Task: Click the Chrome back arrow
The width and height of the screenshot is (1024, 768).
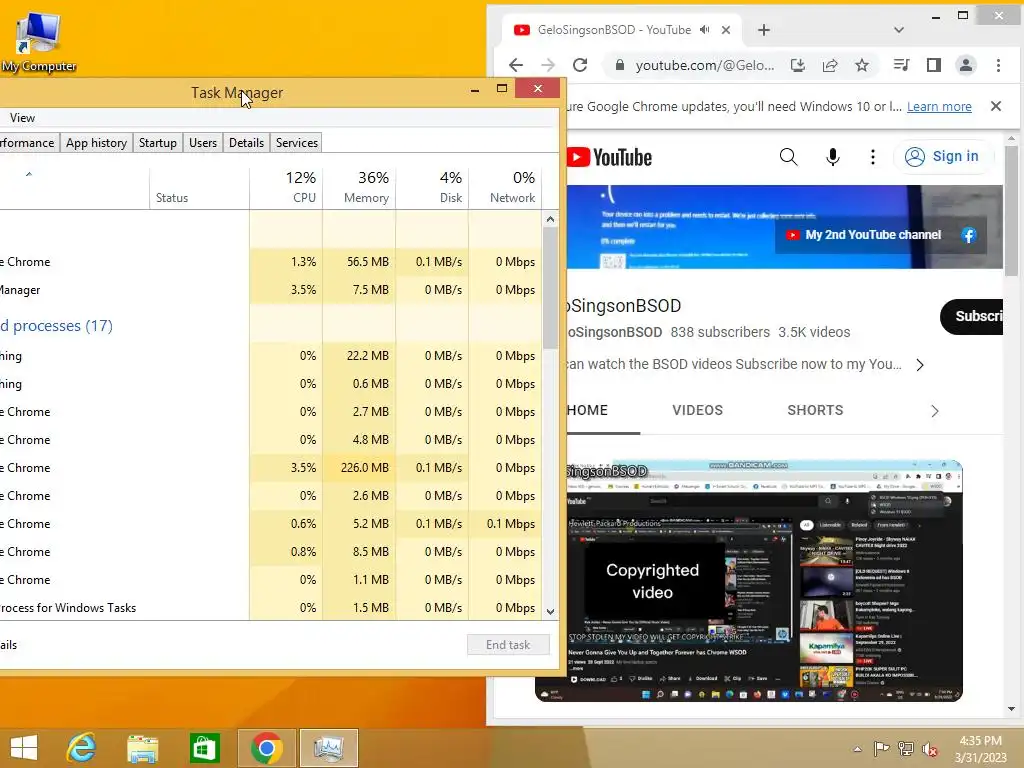Action: coord(516,65)
